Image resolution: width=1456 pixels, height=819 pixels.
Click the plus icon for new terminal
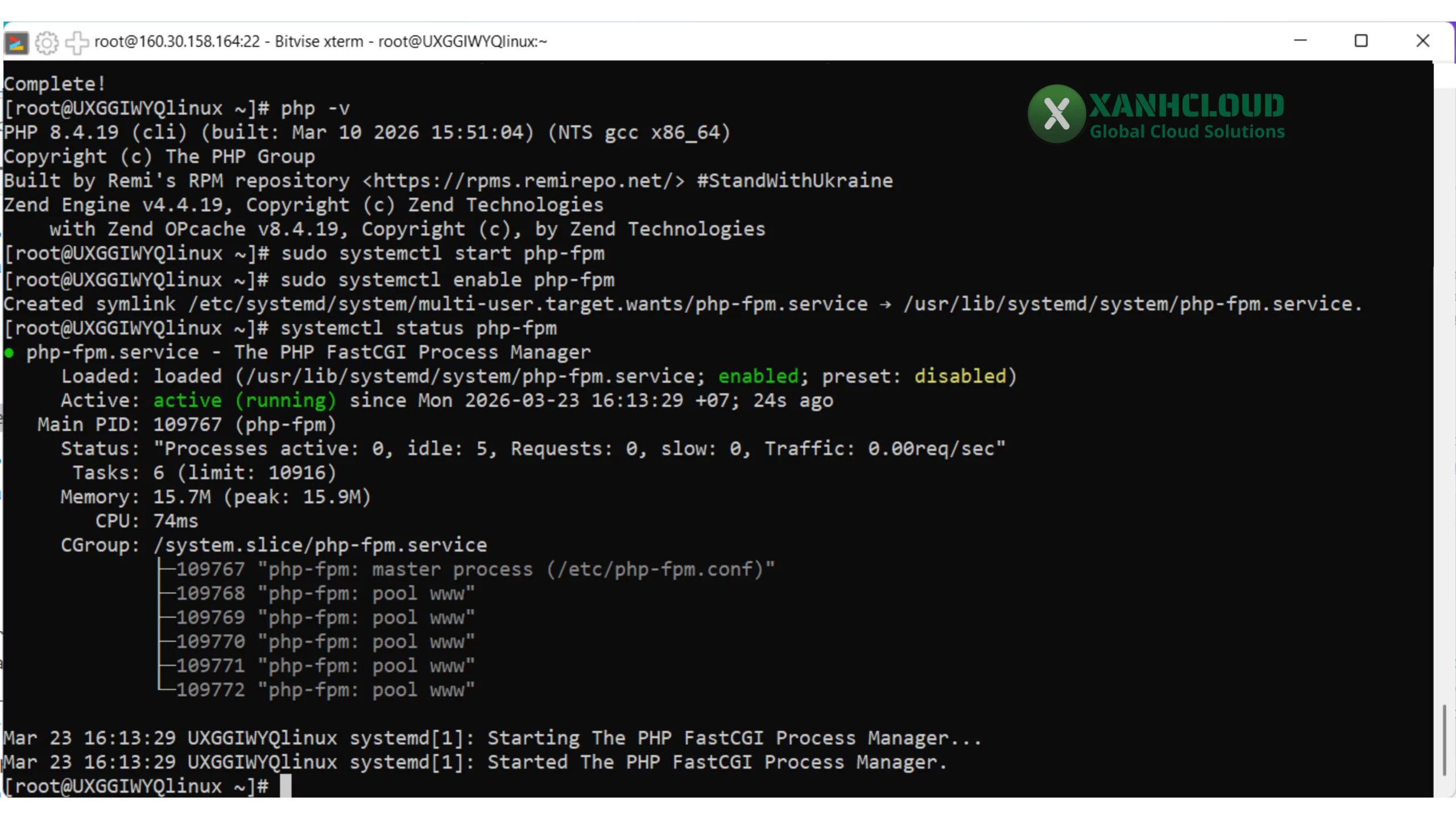[77, 42]
